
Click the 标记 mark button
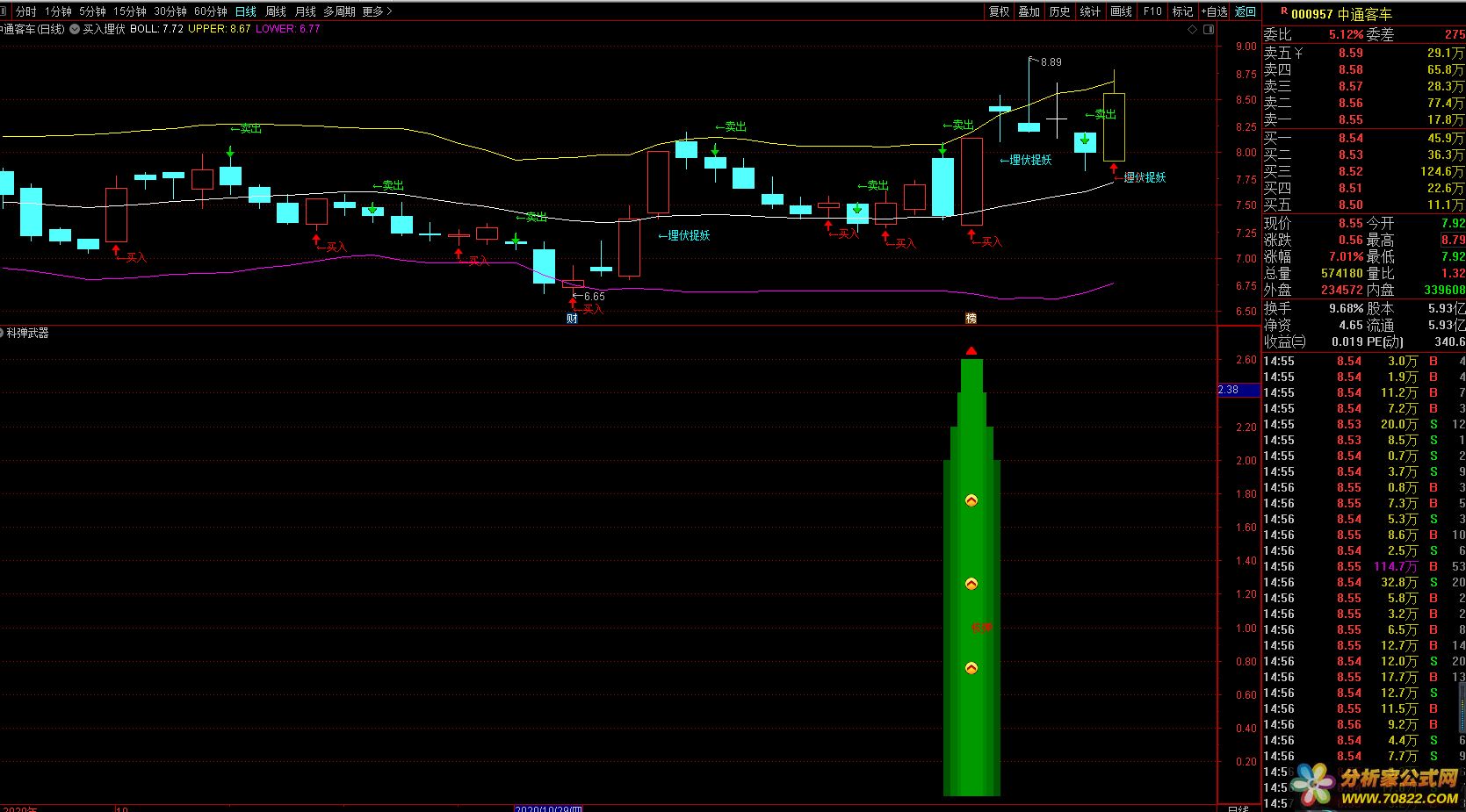tap(1183, 11)
